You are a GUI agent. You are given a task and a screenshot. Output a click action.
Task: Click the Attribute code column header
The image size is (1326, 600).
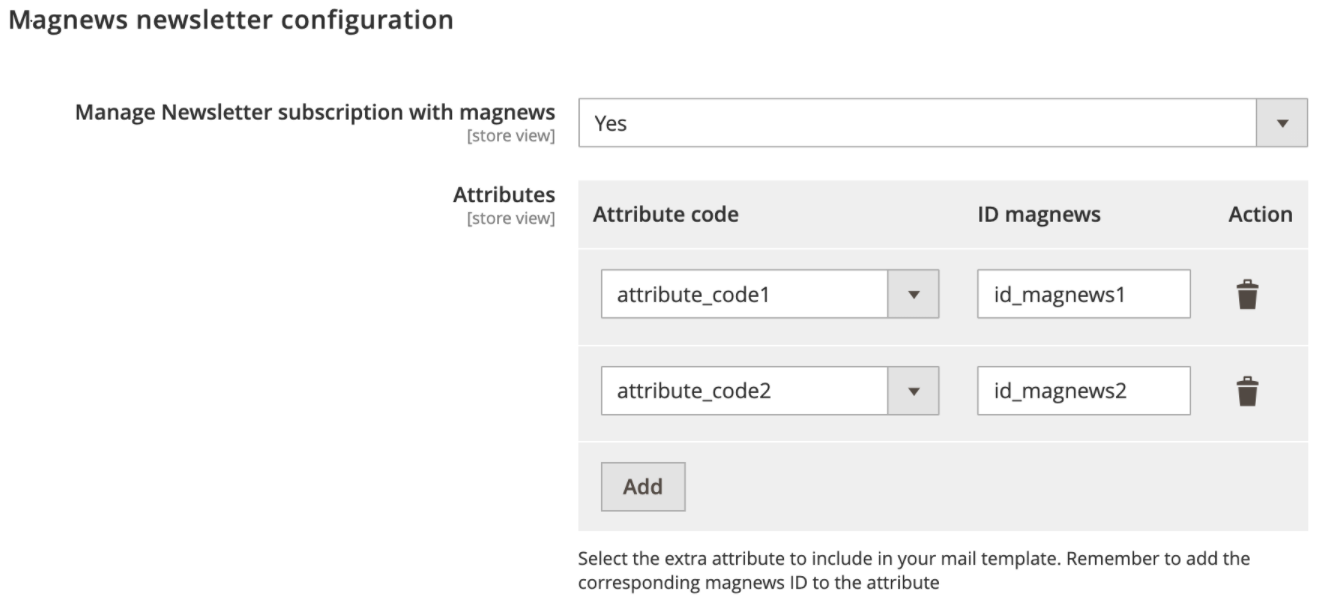[665, 214]
